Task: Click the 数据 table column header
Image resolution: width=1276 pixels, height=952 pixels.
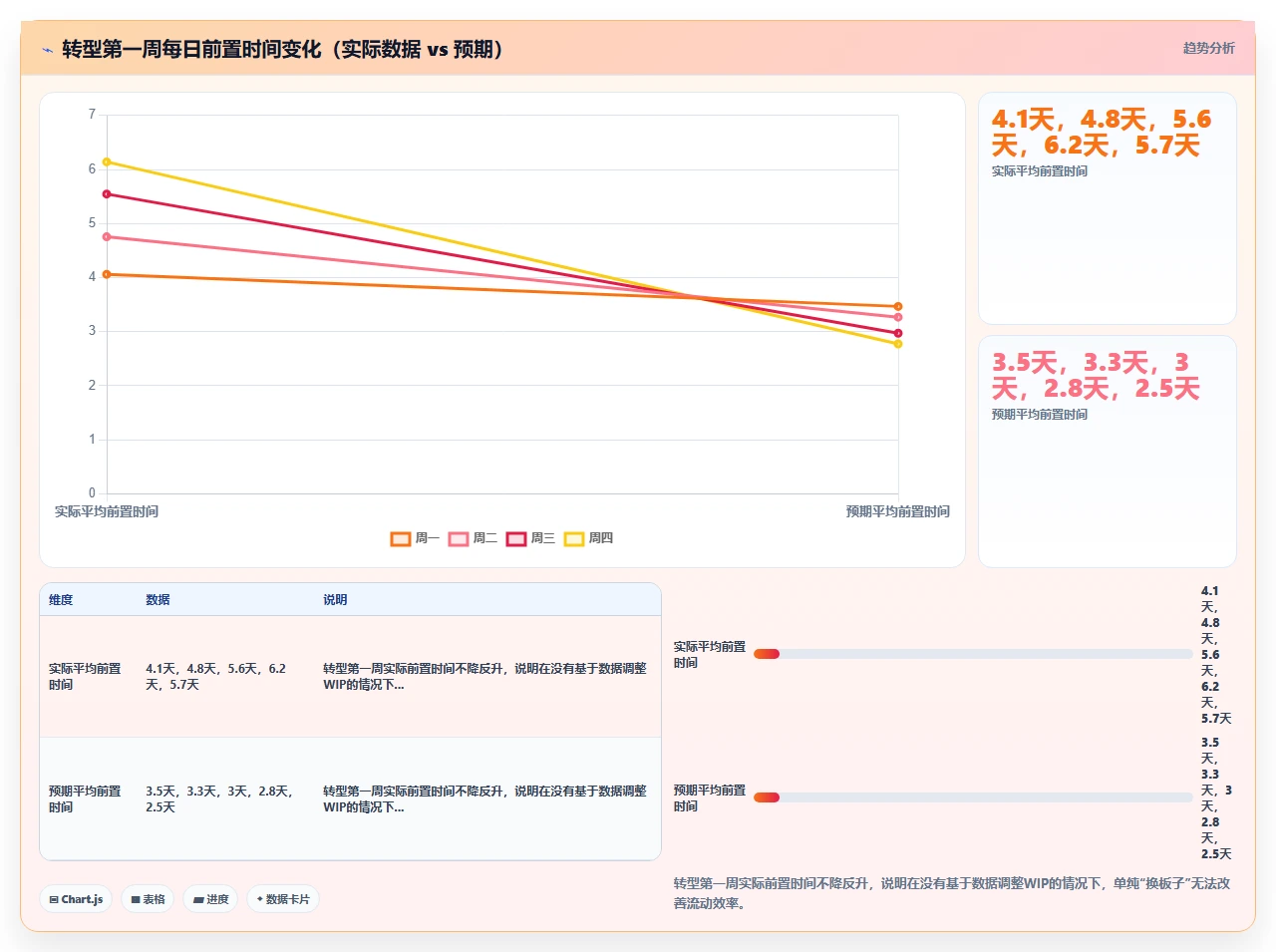Action: click(158, 600)
